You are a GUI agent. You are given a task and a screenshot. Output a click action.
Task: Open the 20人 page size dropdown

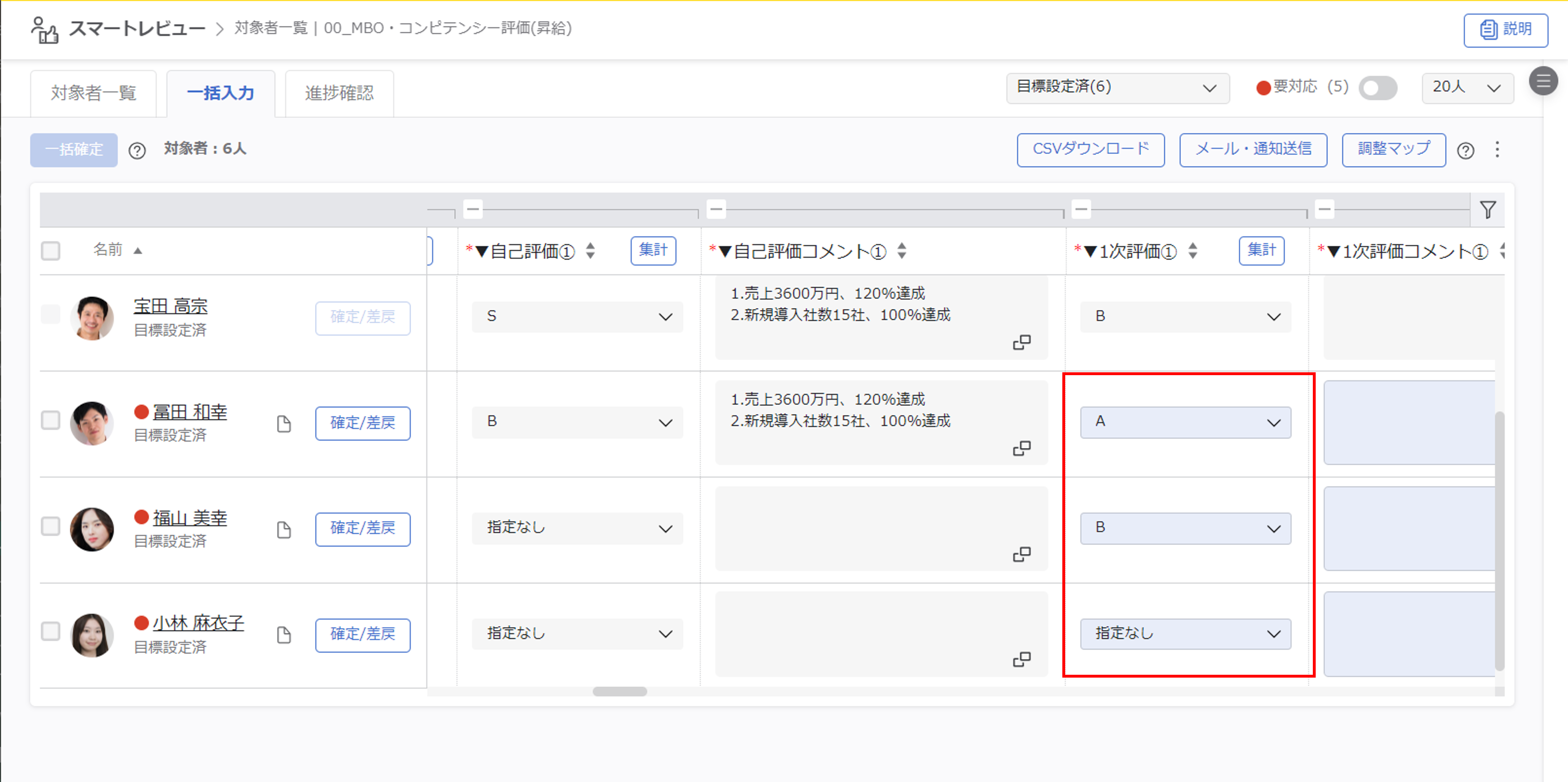[x=1468, y=88]
